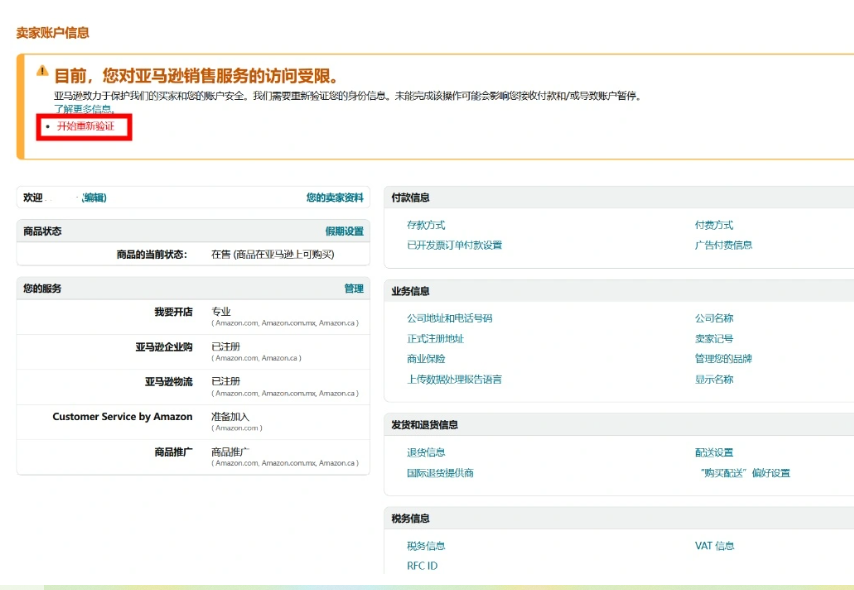Open the 了解更多信息 link

point(84,109)
